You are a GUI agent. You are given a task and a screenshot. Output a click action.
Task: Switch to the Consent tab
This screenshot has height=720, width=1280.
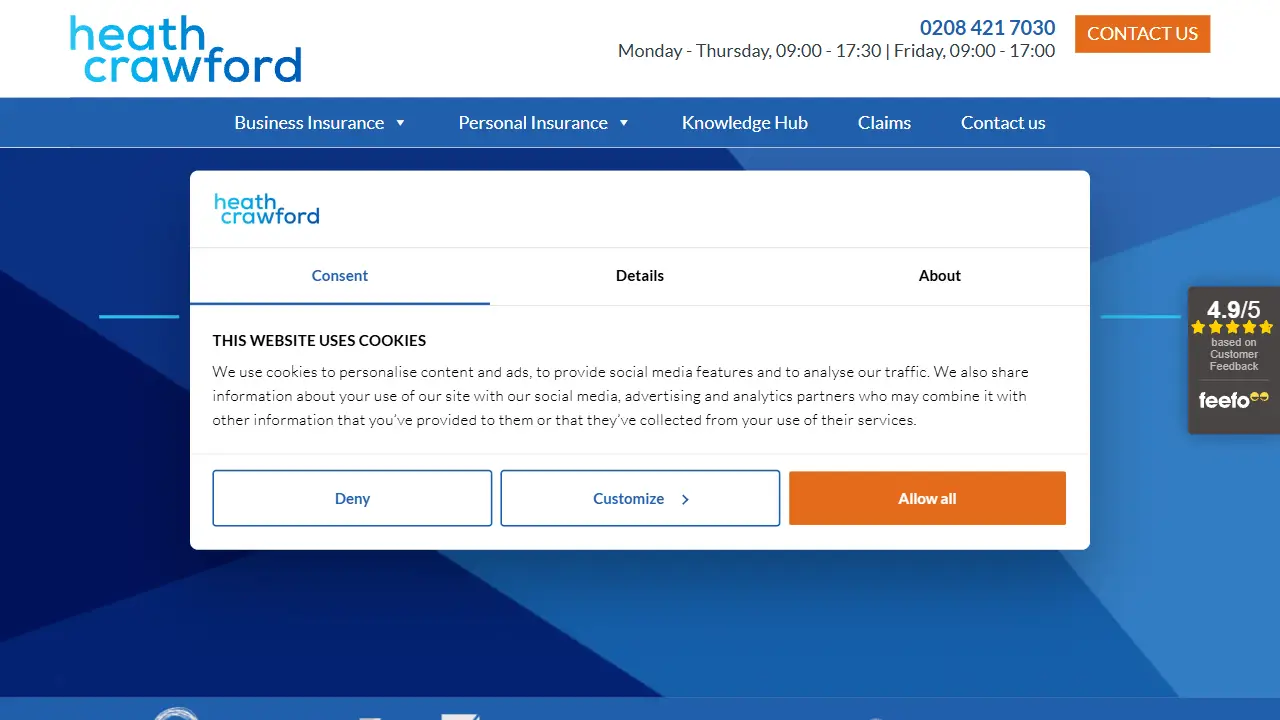click(x=340, y=276)
